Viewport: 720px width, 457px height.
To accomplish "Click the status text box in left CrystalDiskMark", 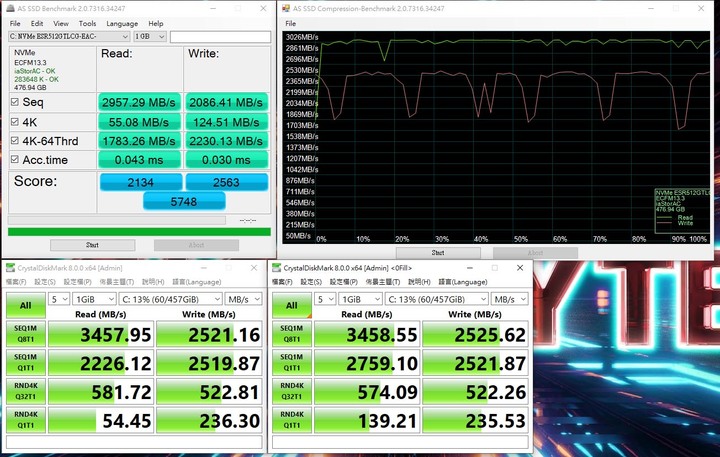I will coord(134,442).
